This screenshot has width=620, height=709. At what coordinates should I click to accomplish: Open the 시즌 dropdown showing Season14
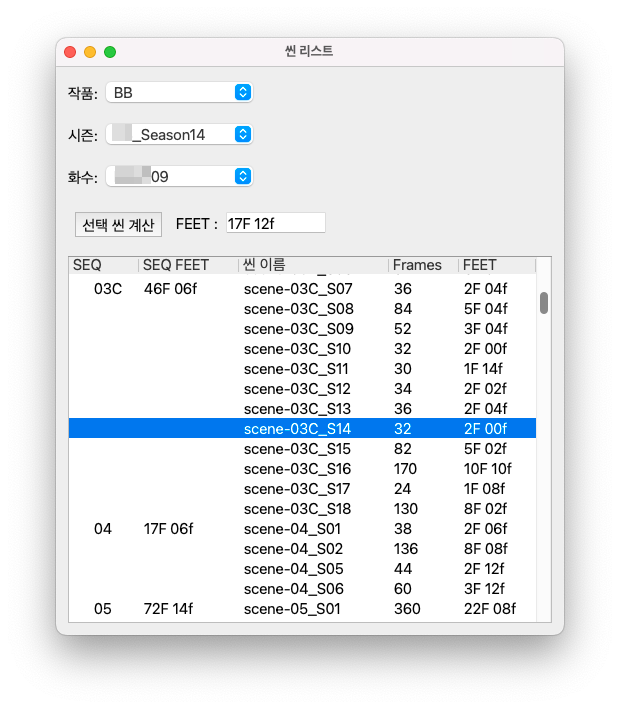tap(179, 134)
